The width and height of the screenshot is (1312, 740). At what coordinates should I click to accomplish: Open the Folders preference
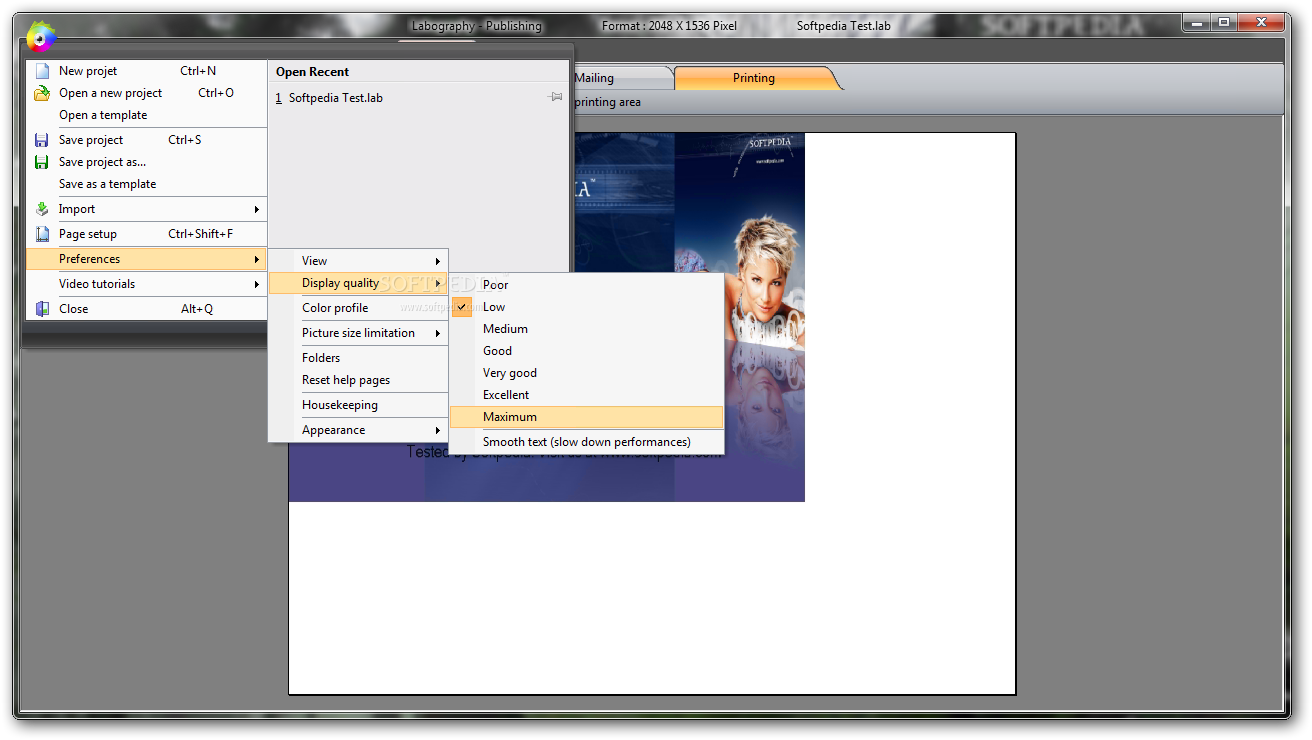358,358
